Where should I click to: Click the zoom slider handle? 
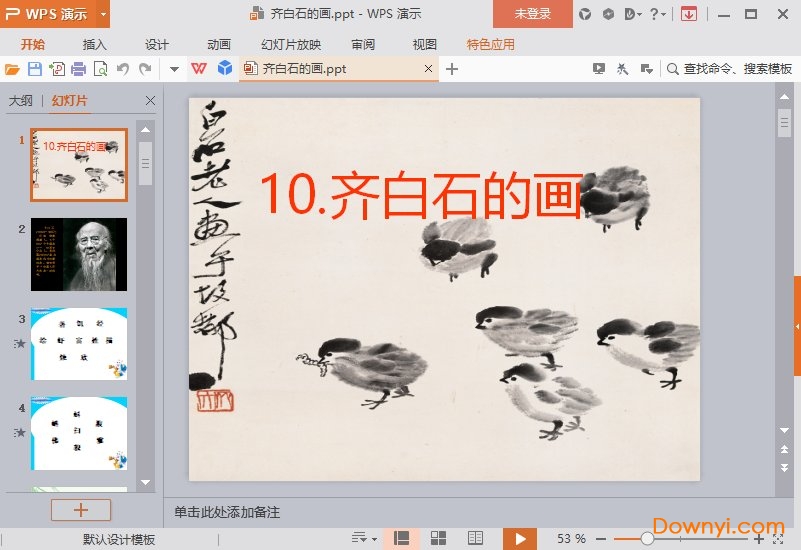click(647, 539)
